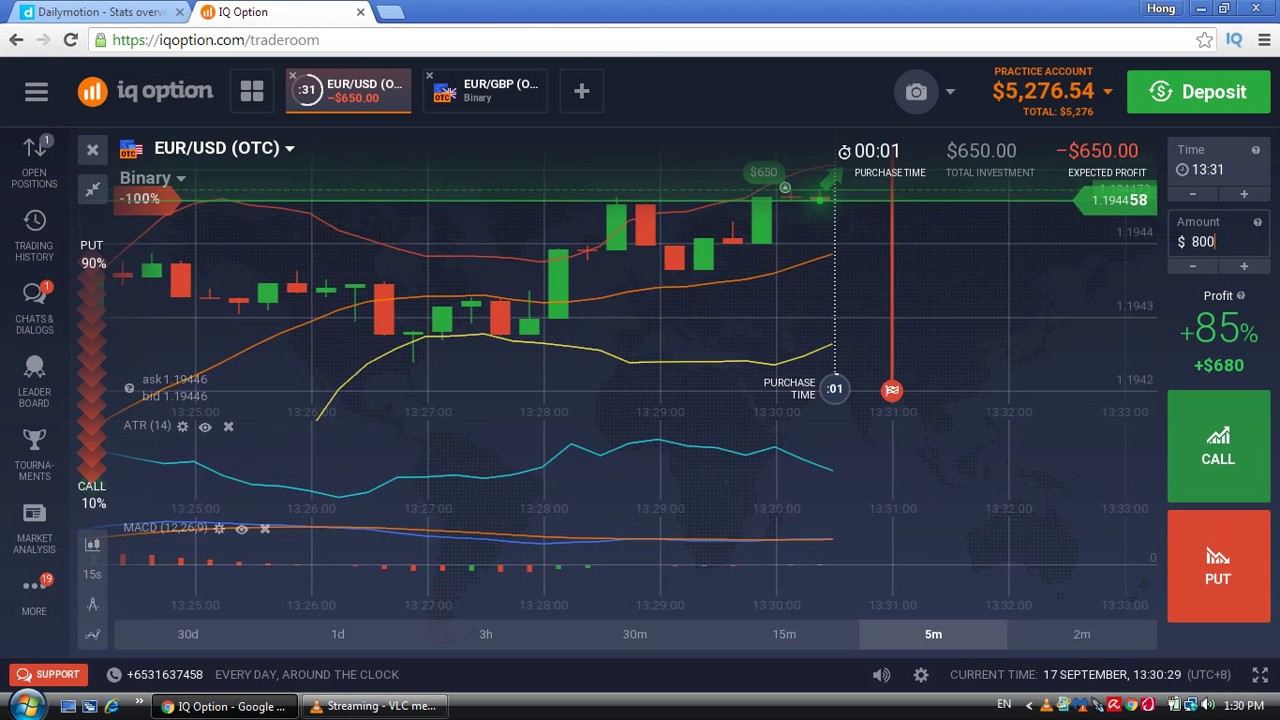Screen dimensions: 1280x720
Task: Click the browser address bar URL
Action: (x=215, y=40)
